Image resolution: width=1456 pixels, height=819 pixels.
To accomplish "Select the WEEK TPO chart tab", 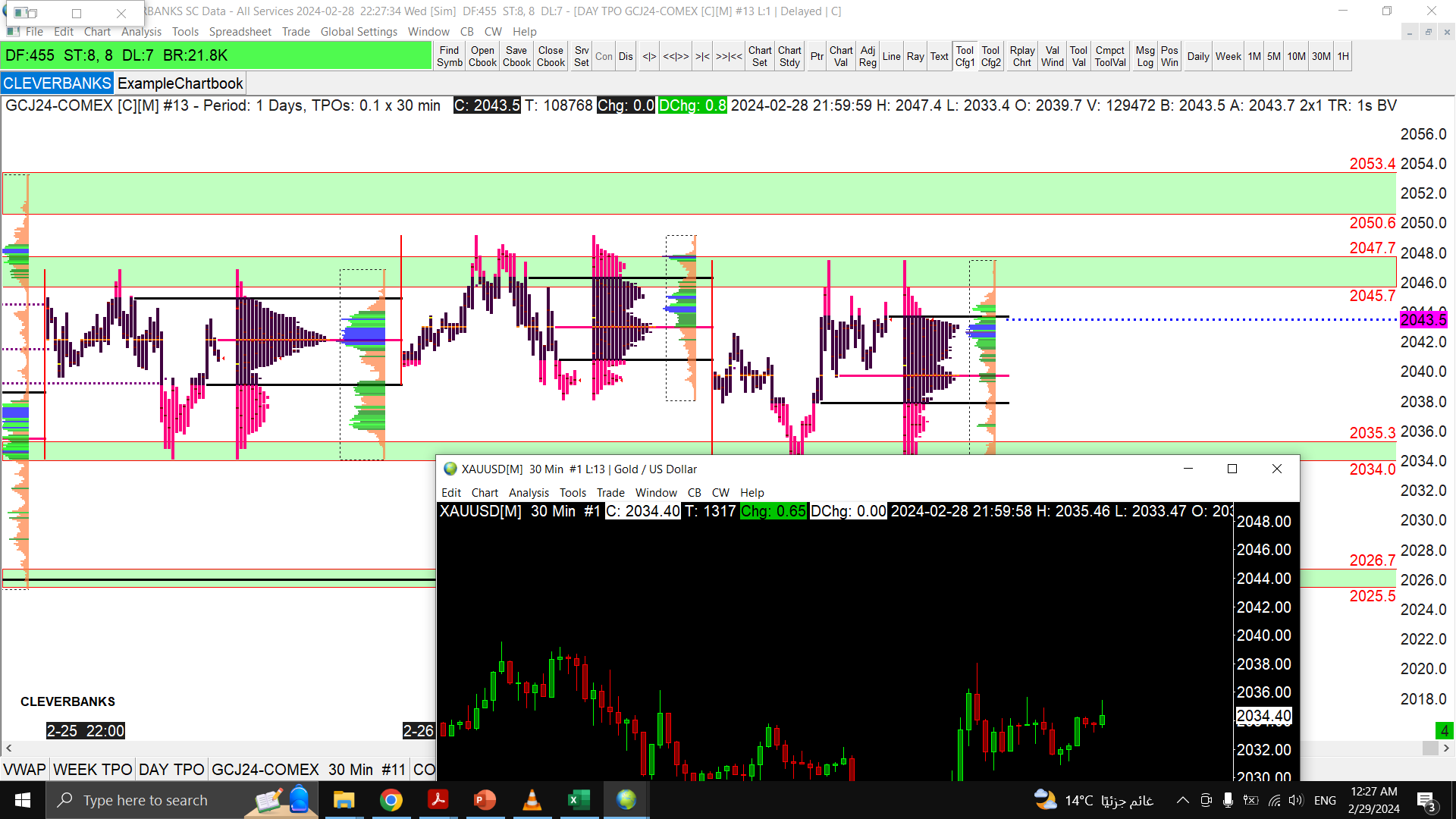I will point(93,770).
